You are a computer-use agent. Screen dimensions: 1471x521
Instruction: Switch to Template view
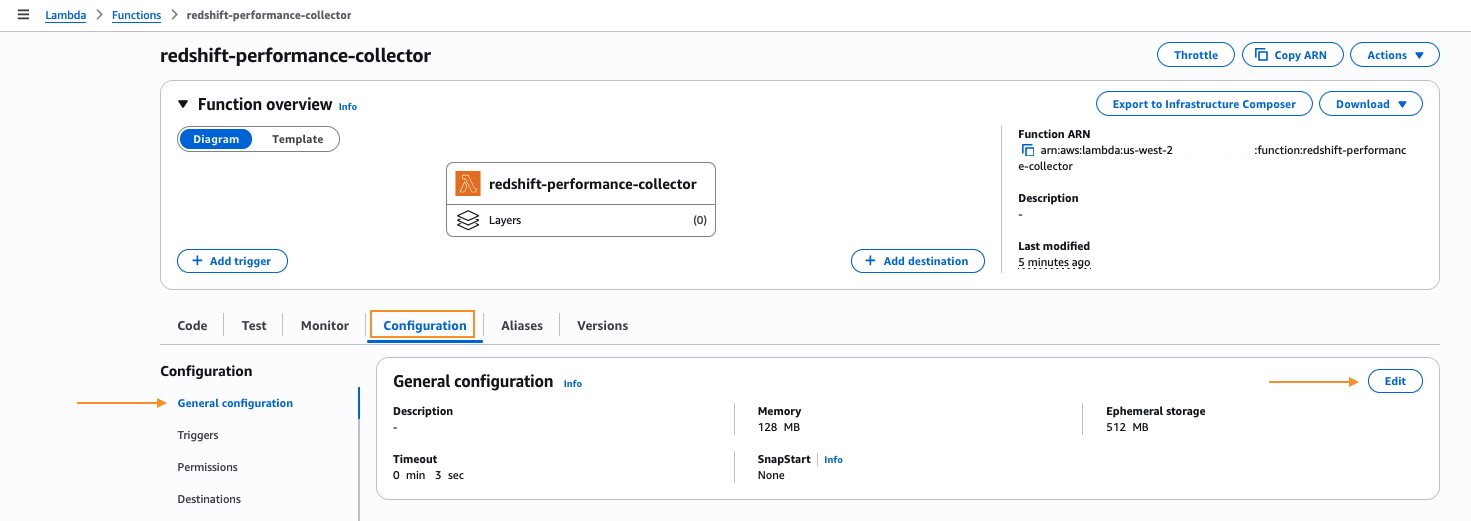click(297, 139)
